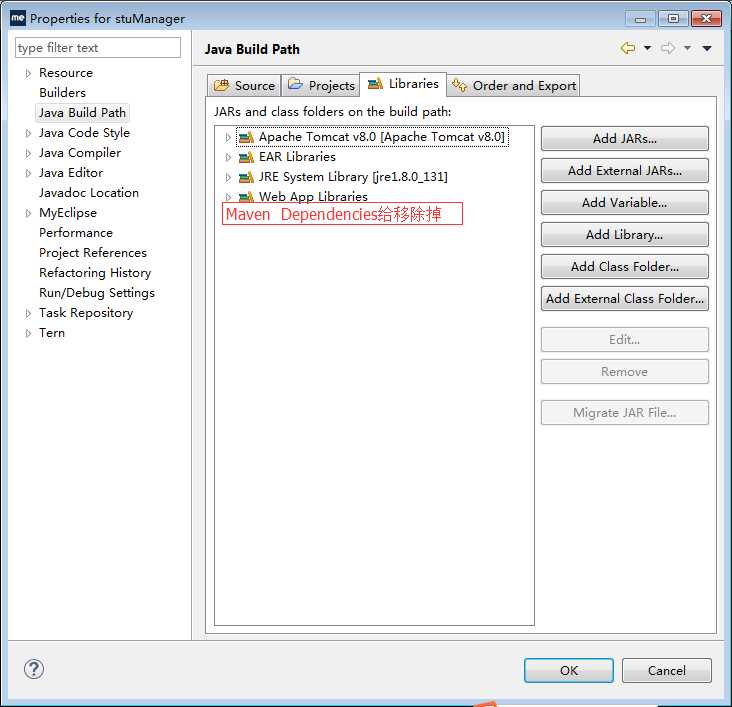Click the Edit... button
Image resolution: width=732 pixels, height=707 pixels.
pyautogui.click(x=625, y=339)
